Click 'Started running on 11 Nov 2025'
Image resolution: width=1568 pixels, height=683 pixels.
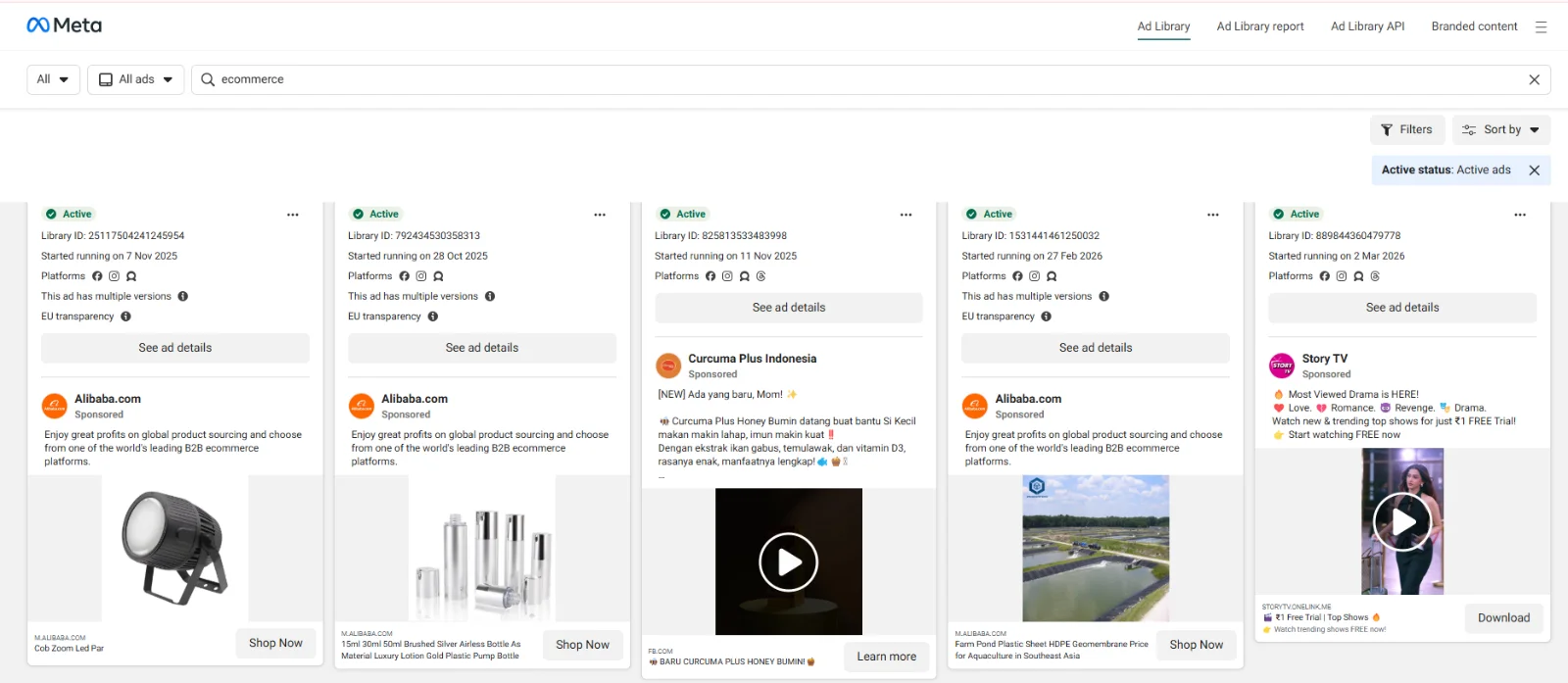726,256
